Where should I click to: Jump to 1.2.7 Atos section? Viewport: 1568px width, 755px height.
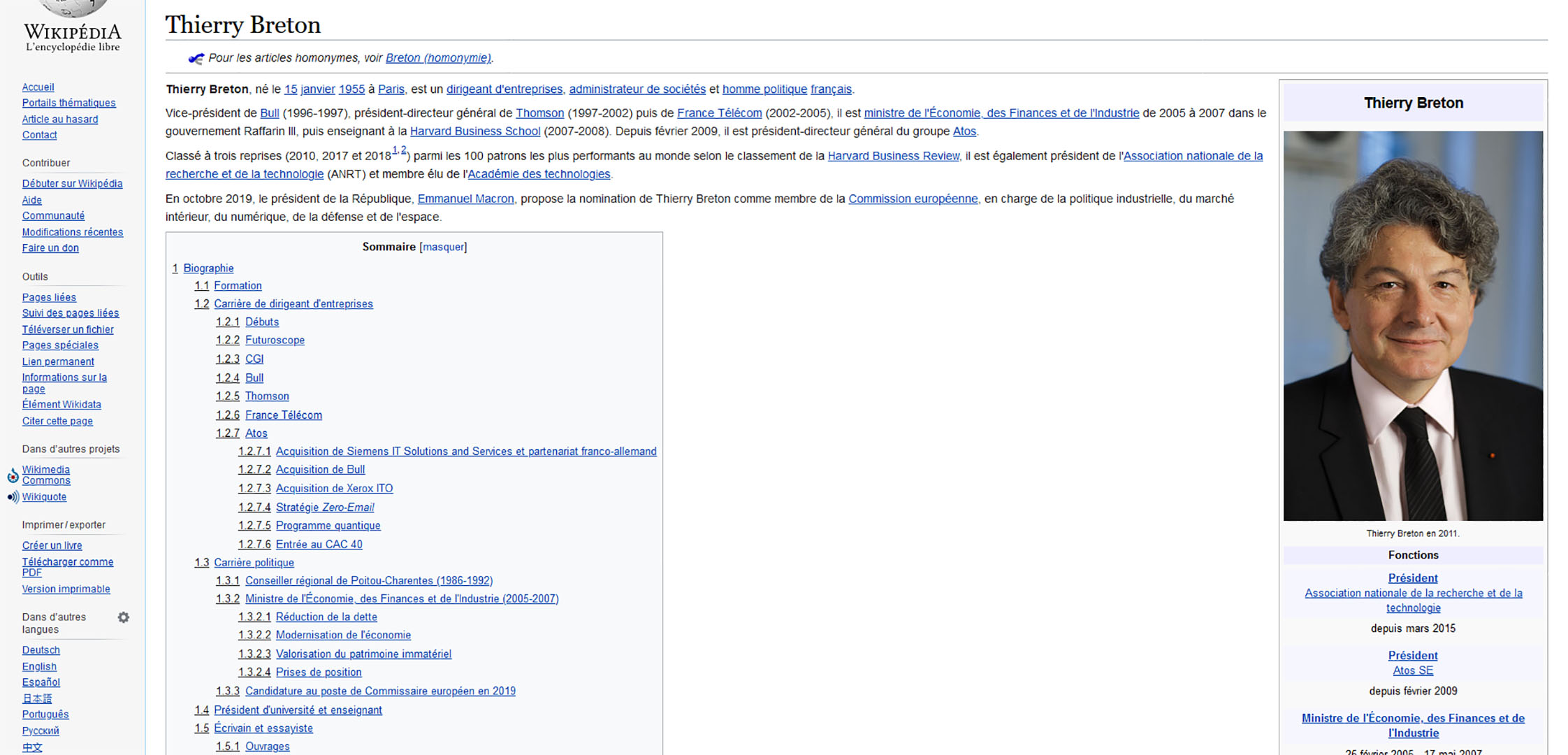point(256,433)
